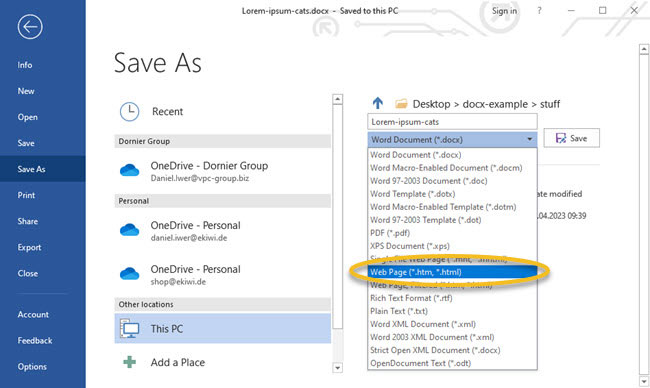
Task: Choose Word XML Document (*.xml)
Action: [x=452, y=324]
